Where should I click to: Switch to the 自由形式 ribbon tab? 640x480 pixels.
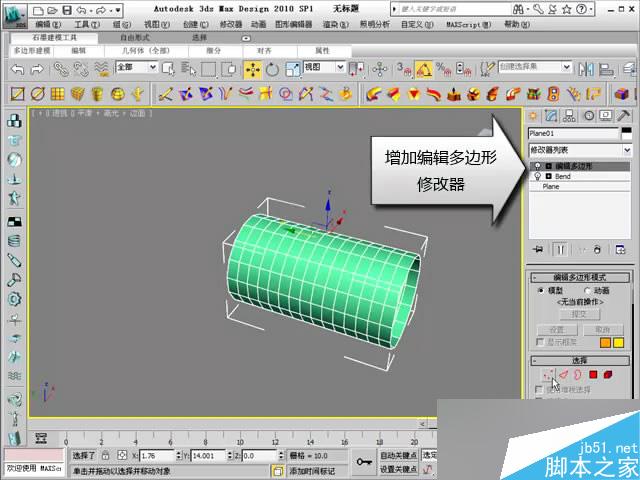pyautogui.click(x=135, y=38)
